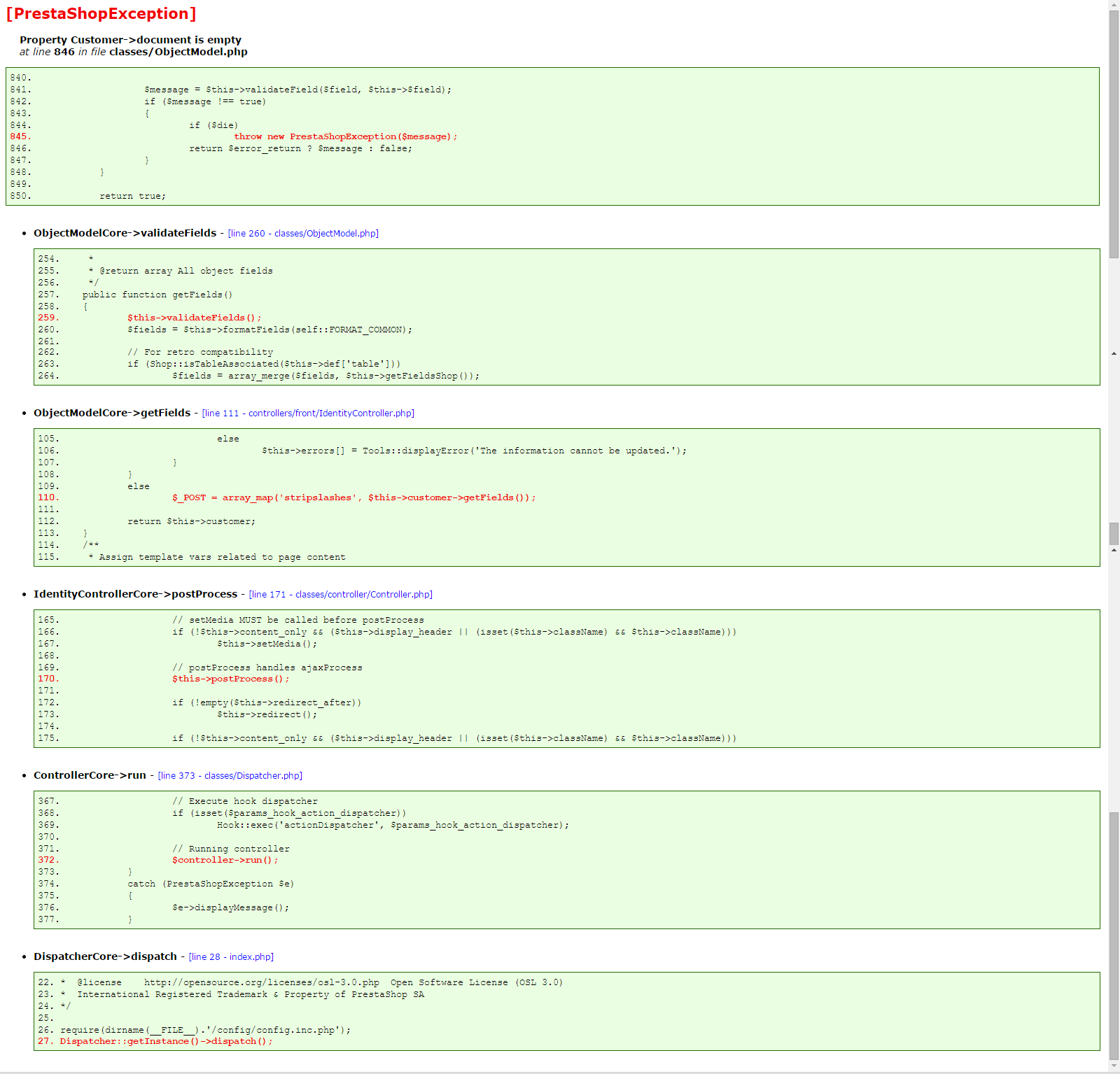Click the "if (Shop::isTableAssociated" code line
This screenshot has height=1074, width=1120.
click(265, 365)
